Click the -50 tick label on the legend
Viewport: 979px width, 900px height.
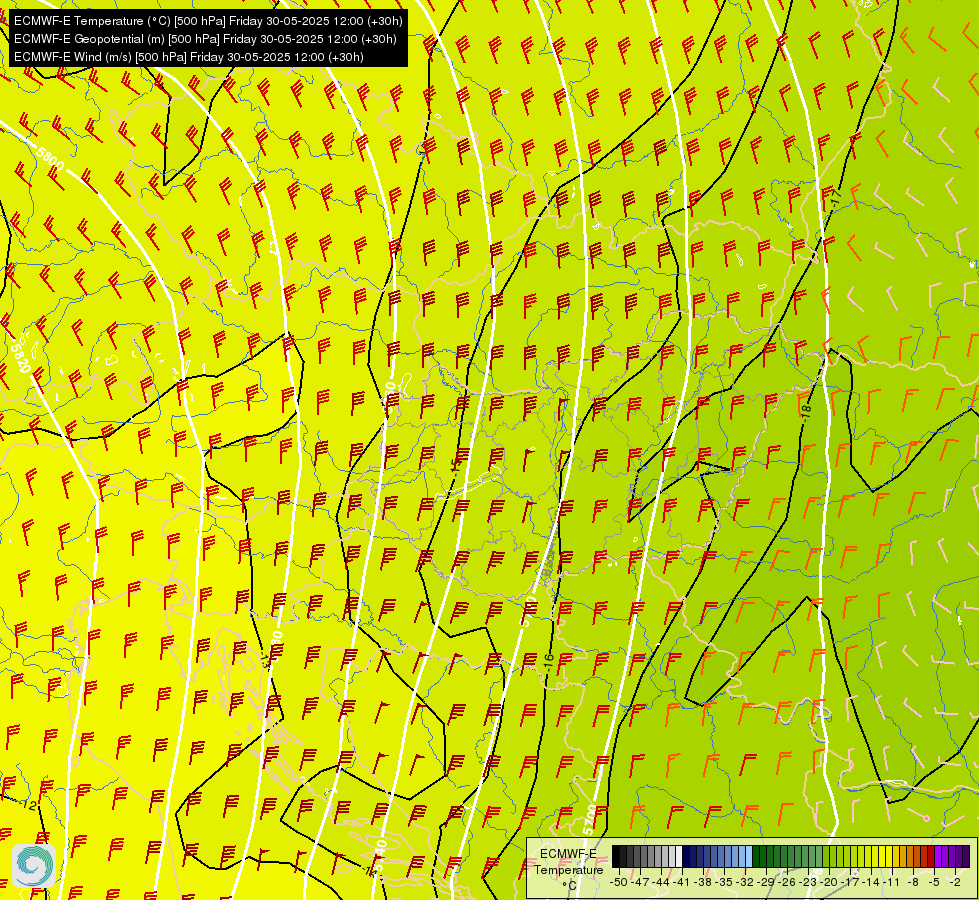pos(619,882)
